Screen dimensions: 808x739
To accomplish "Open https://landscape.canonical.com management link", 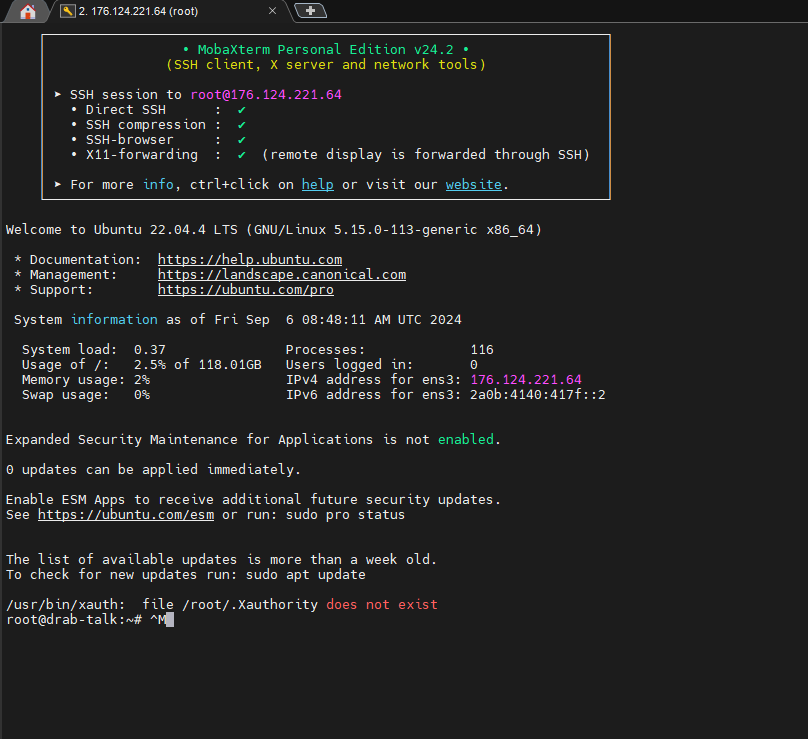I will pos(282,274).
